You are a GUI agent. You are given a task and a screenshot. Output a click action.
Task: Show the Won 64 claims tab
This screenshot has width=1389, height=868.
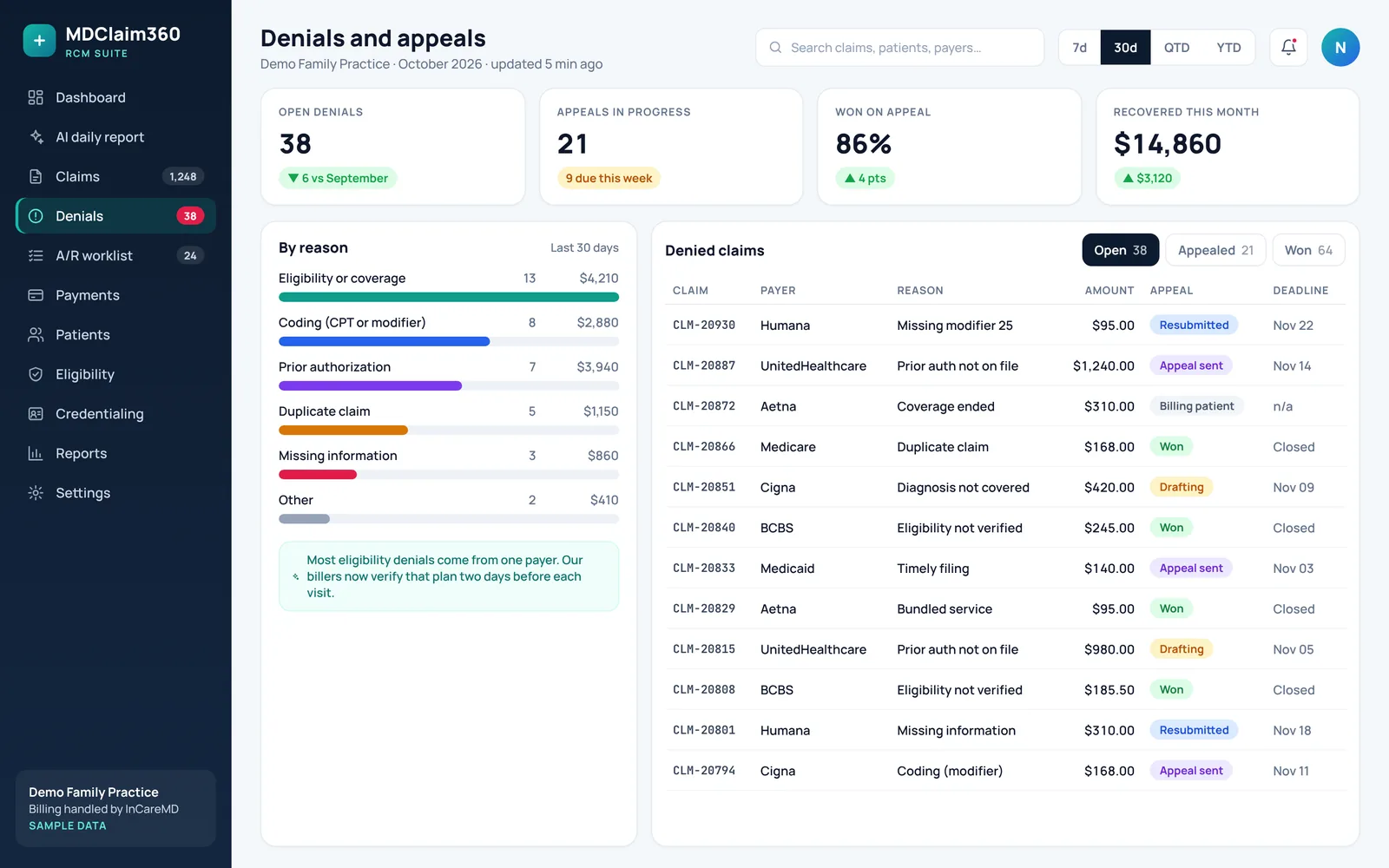tap(1308, 250)
